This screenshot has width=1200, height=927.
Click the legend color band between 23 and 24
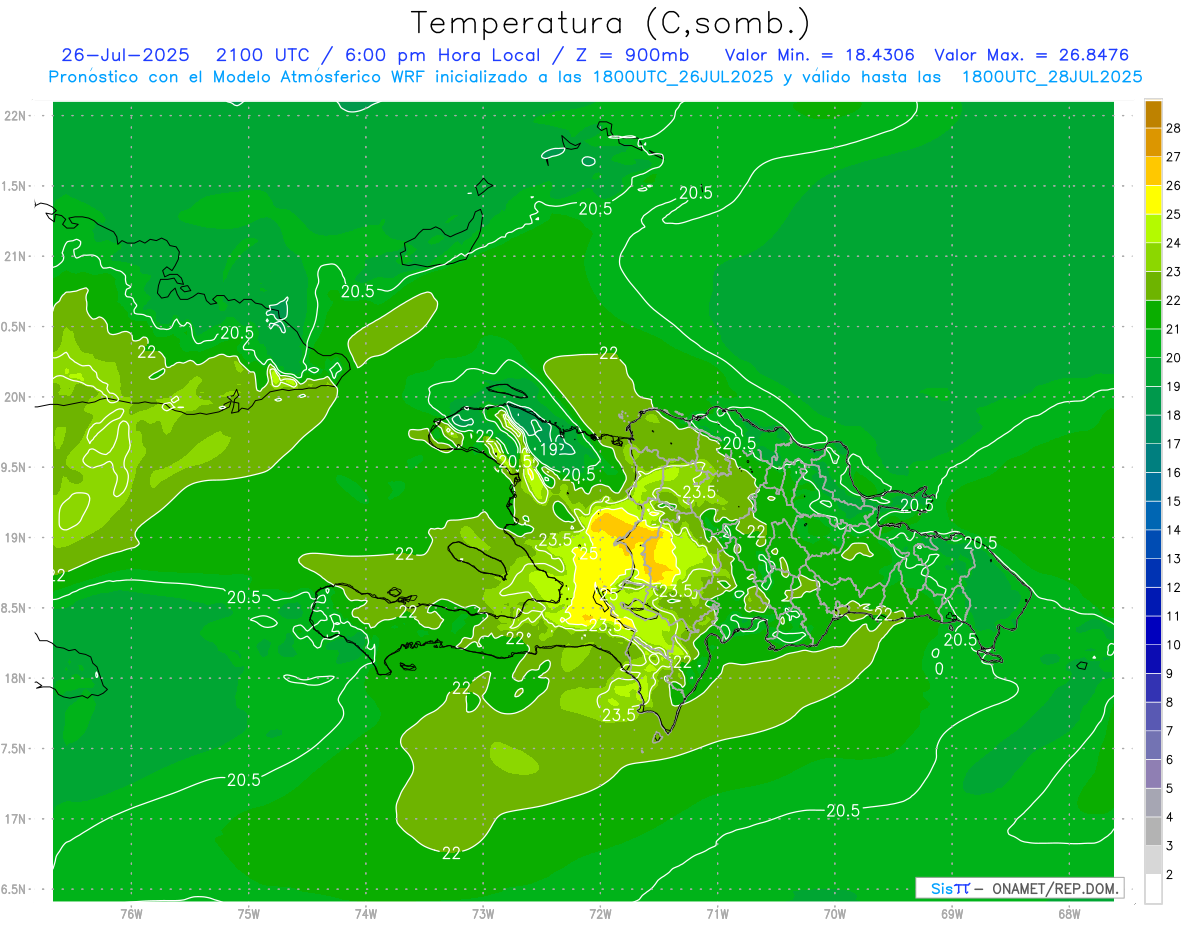(x=1153, y=257)
